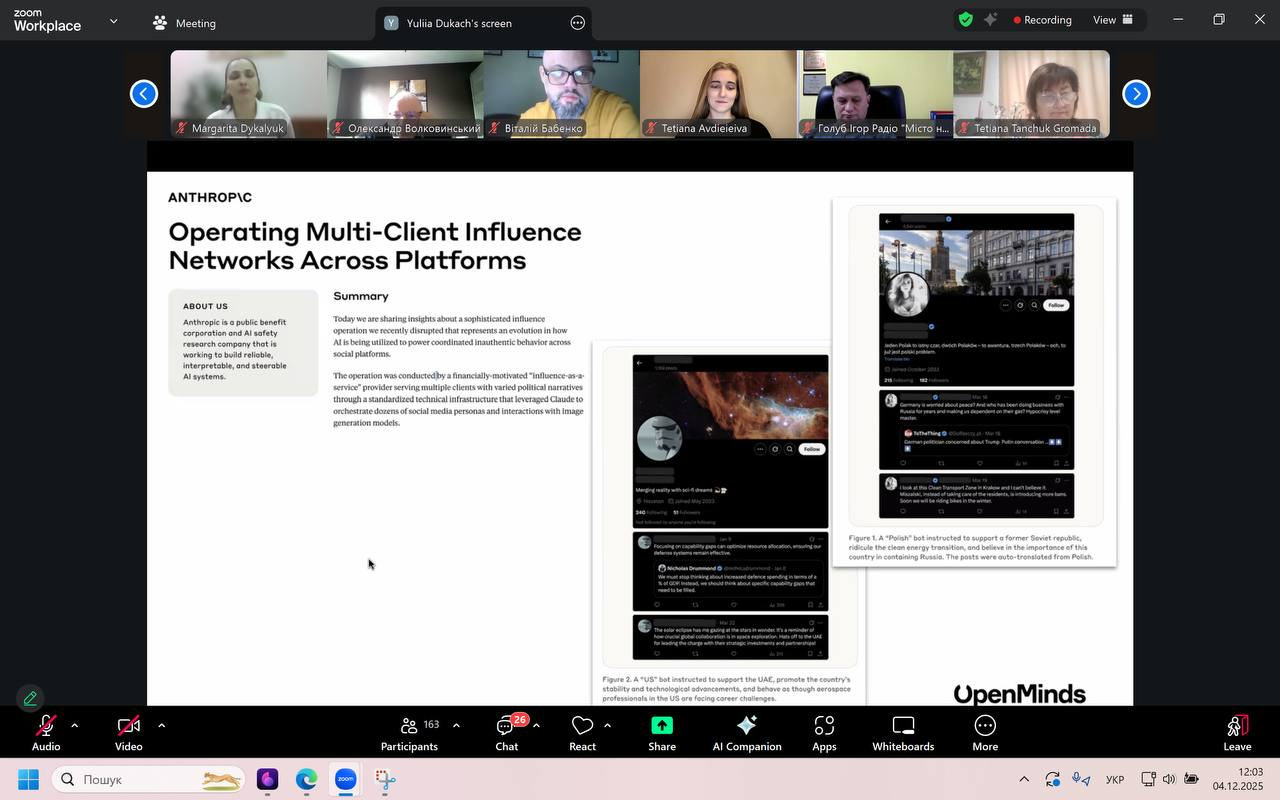Switch to the Meeting tab

point(184,22)
